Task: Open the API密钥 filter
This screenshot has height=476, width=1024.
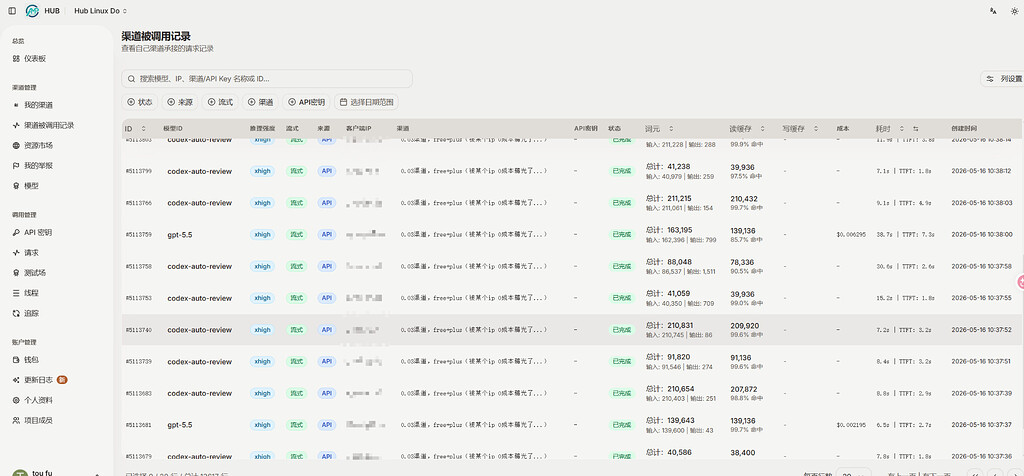Action: 306,102
